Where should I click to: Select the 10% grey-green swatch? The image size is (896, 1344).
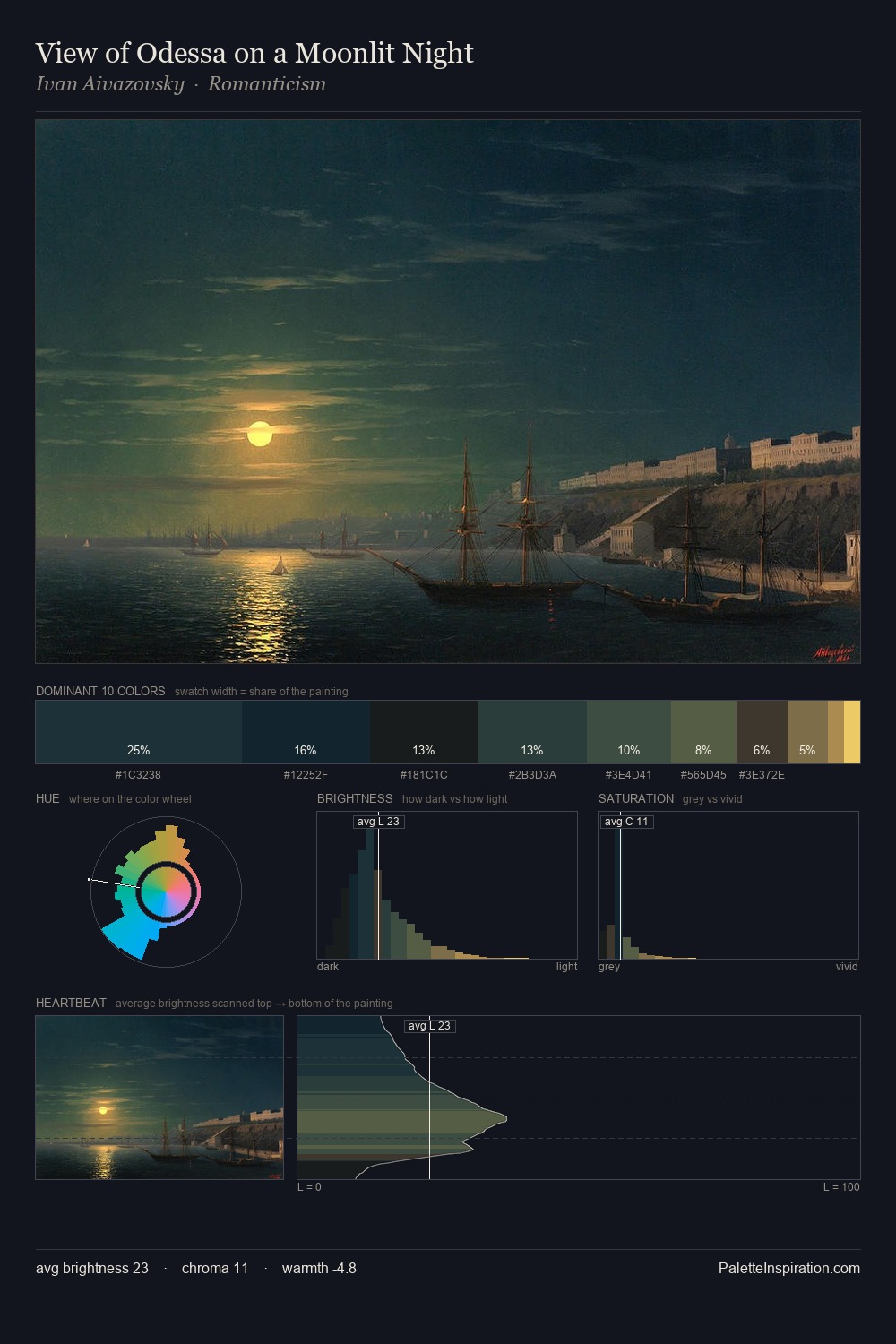point(629,732)
